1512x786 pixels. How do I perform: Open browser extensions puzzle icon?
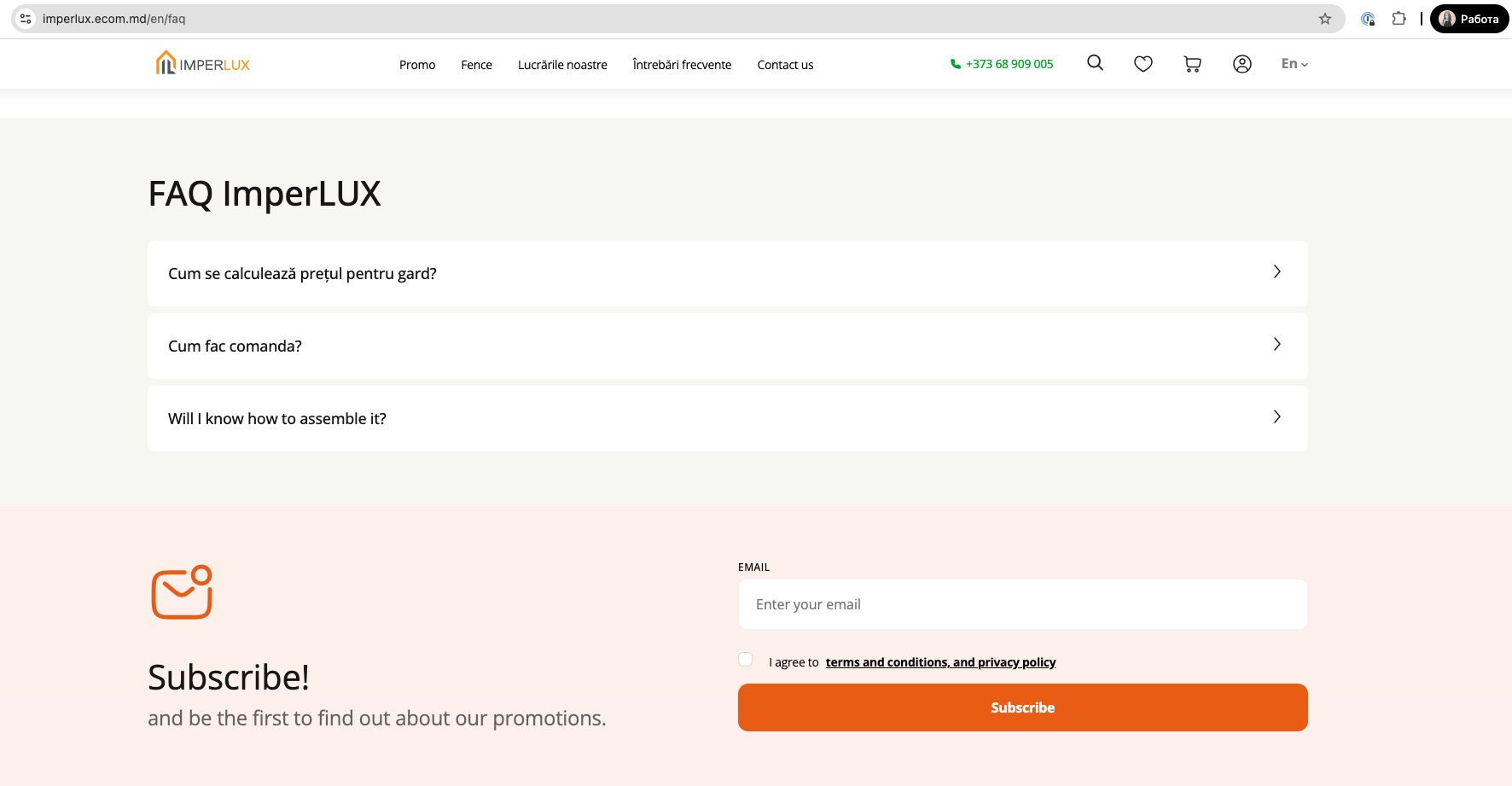pyautogui.click(x=1399, y=19)
